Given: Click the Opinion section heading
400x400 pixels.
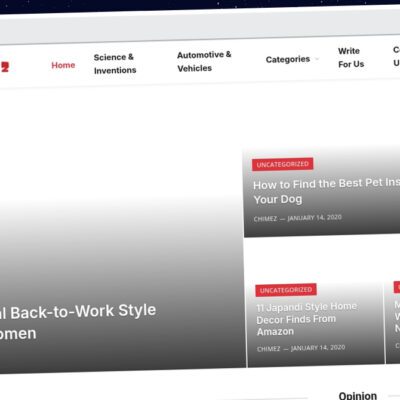Looking at the screenshot, I should point(358,396).
